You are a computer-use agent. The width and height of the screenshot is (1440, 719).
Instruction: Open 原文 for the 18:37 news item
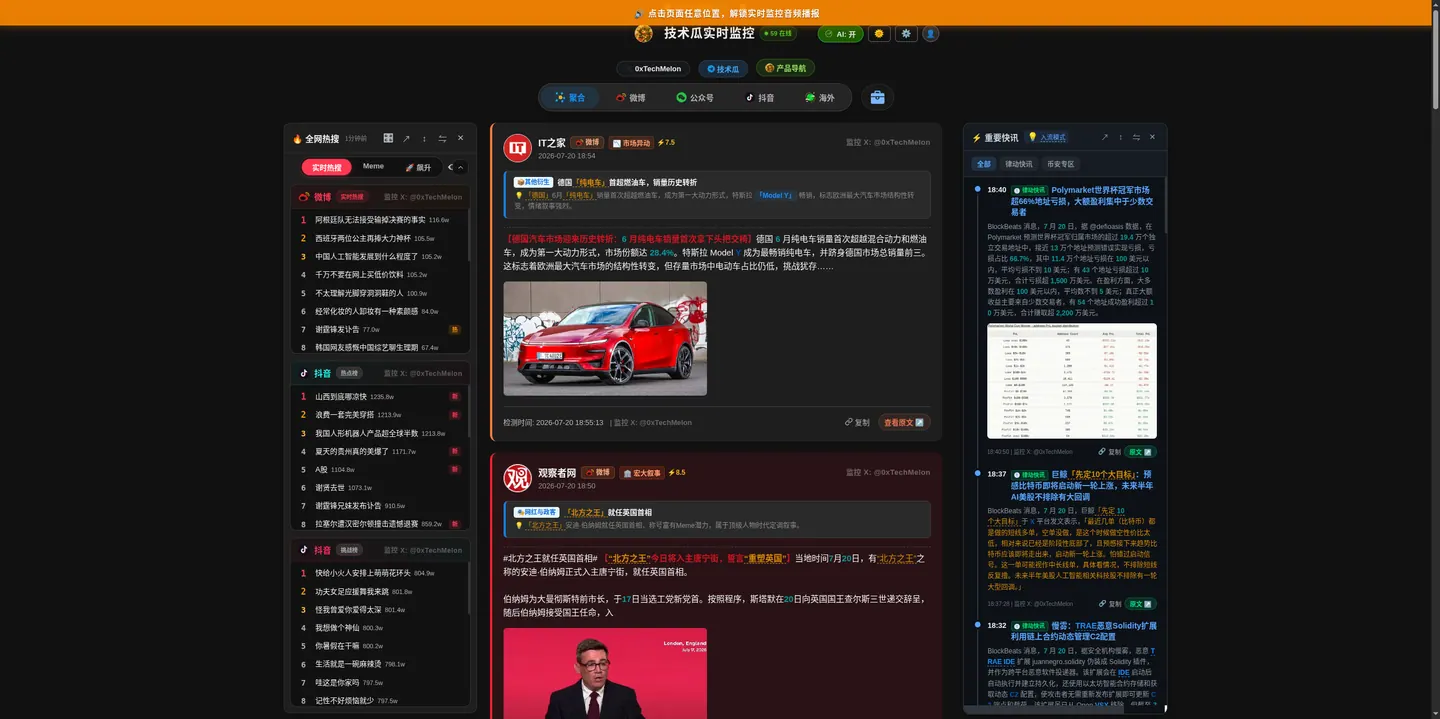click(1140, 604)
